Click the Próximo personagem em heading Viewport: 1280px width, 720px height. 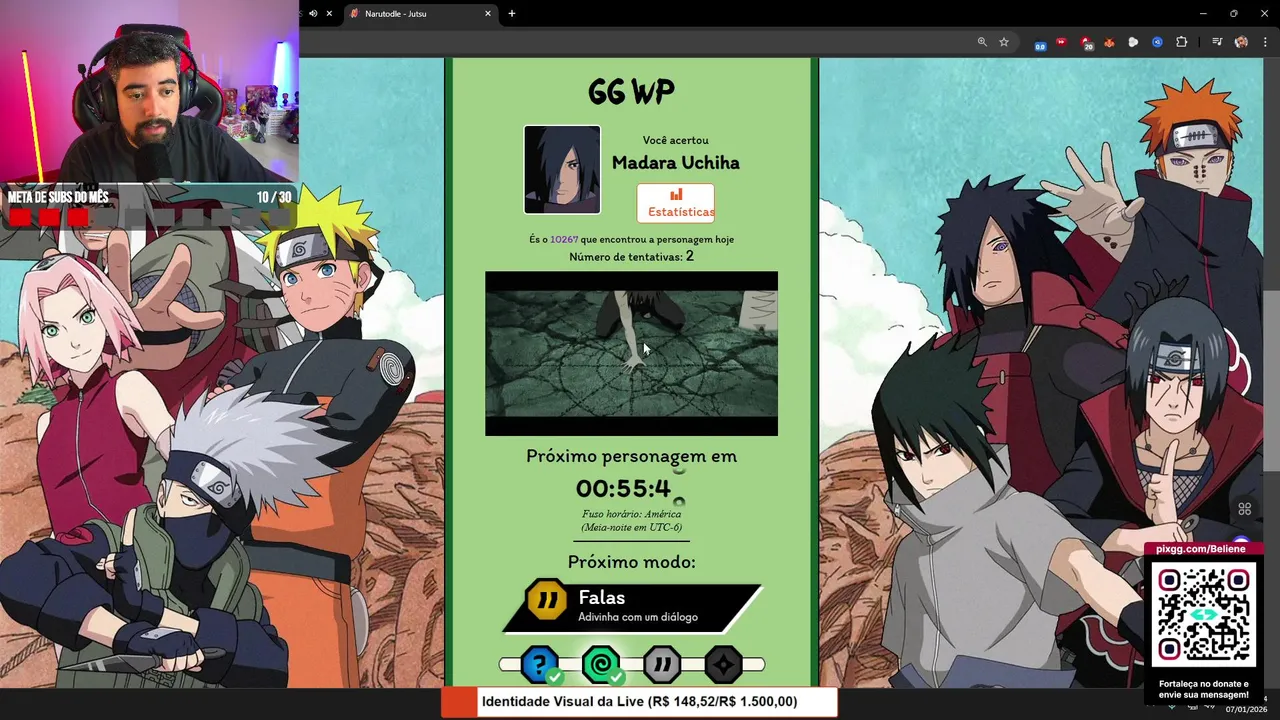pyautogui.click(x=632, y=456)
